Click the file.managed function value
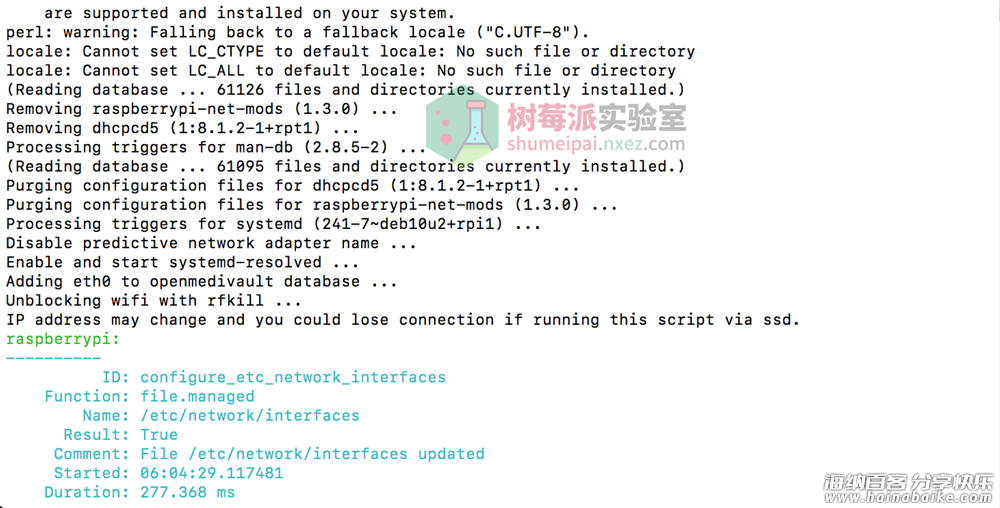 tap(197, 396)
